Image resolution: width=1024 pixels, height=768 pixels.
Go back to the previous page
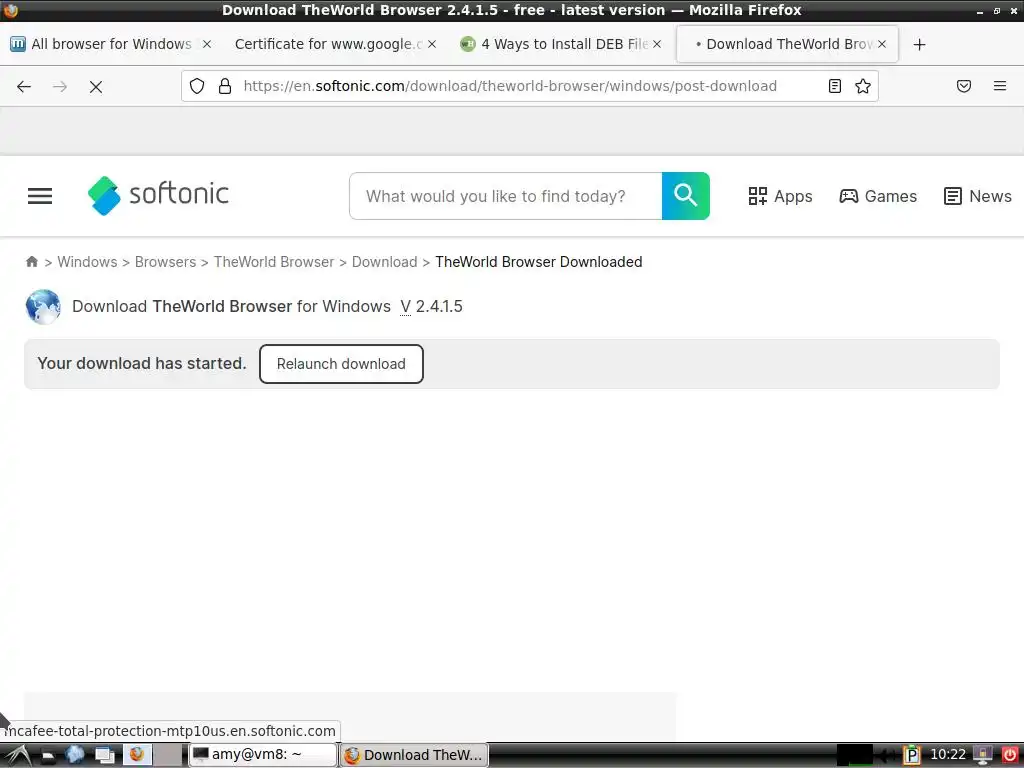(x=24, y=86)
